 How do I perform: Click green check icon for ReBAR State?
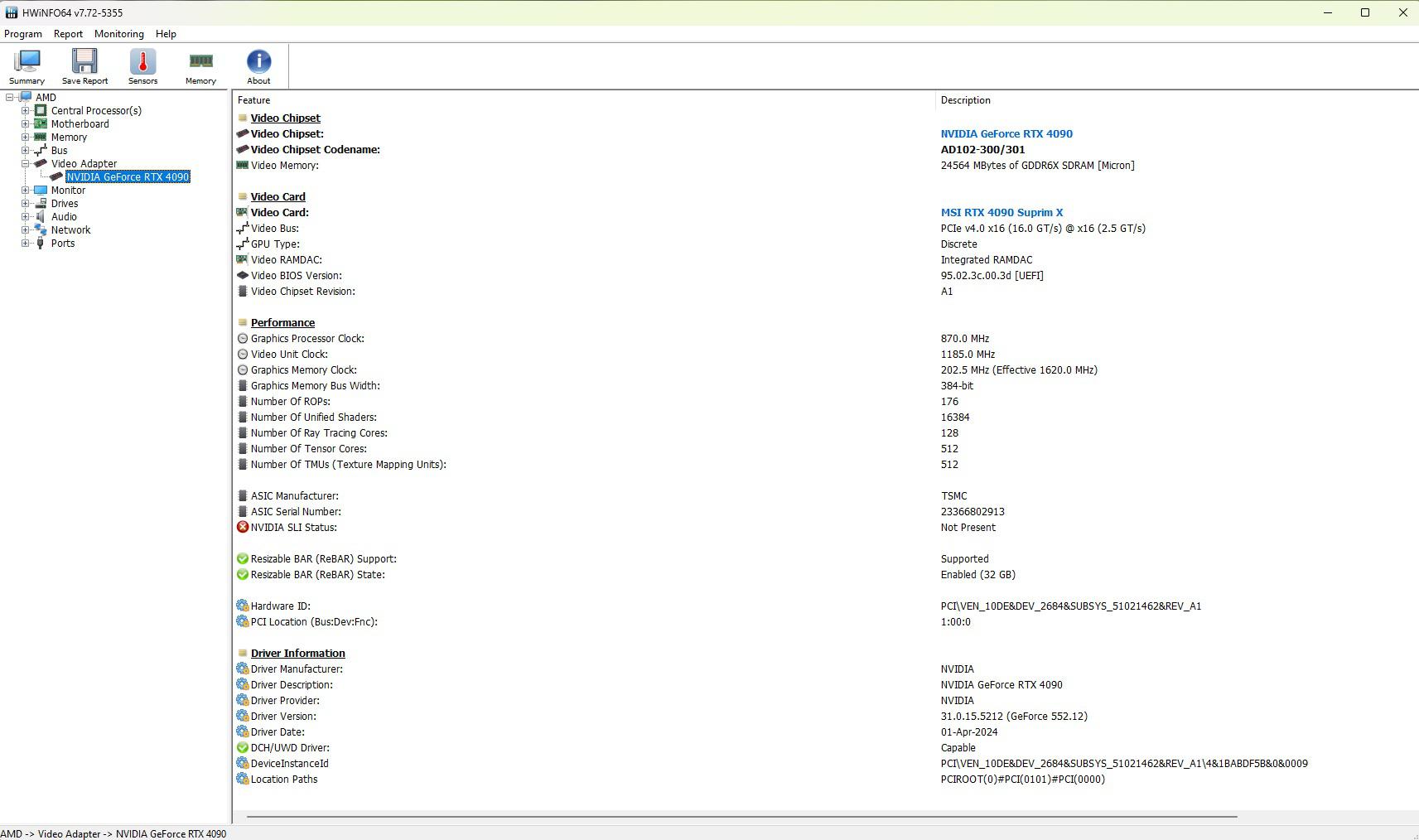click(x=243, y=574)
